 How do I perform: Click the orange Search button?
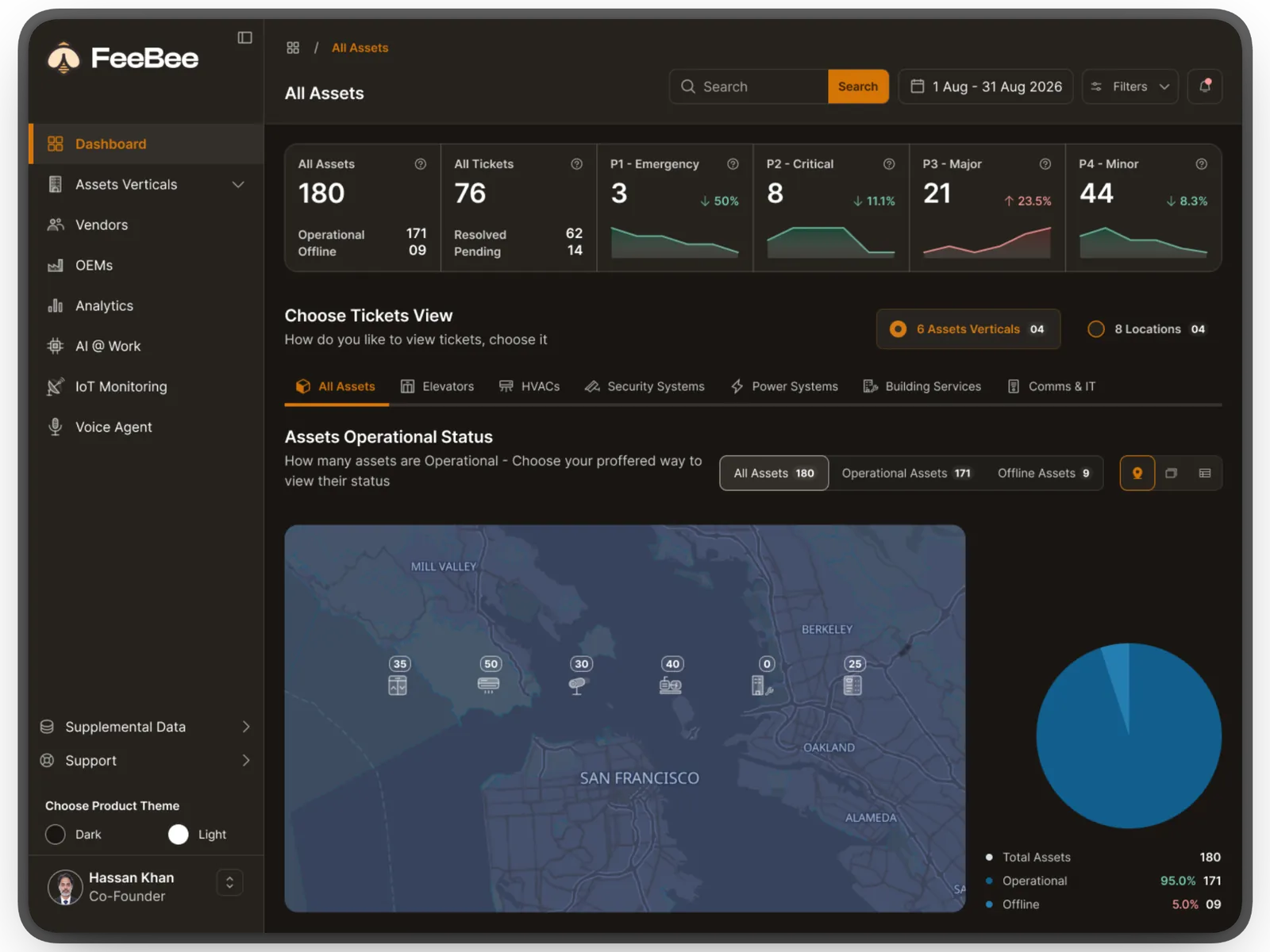858,86
